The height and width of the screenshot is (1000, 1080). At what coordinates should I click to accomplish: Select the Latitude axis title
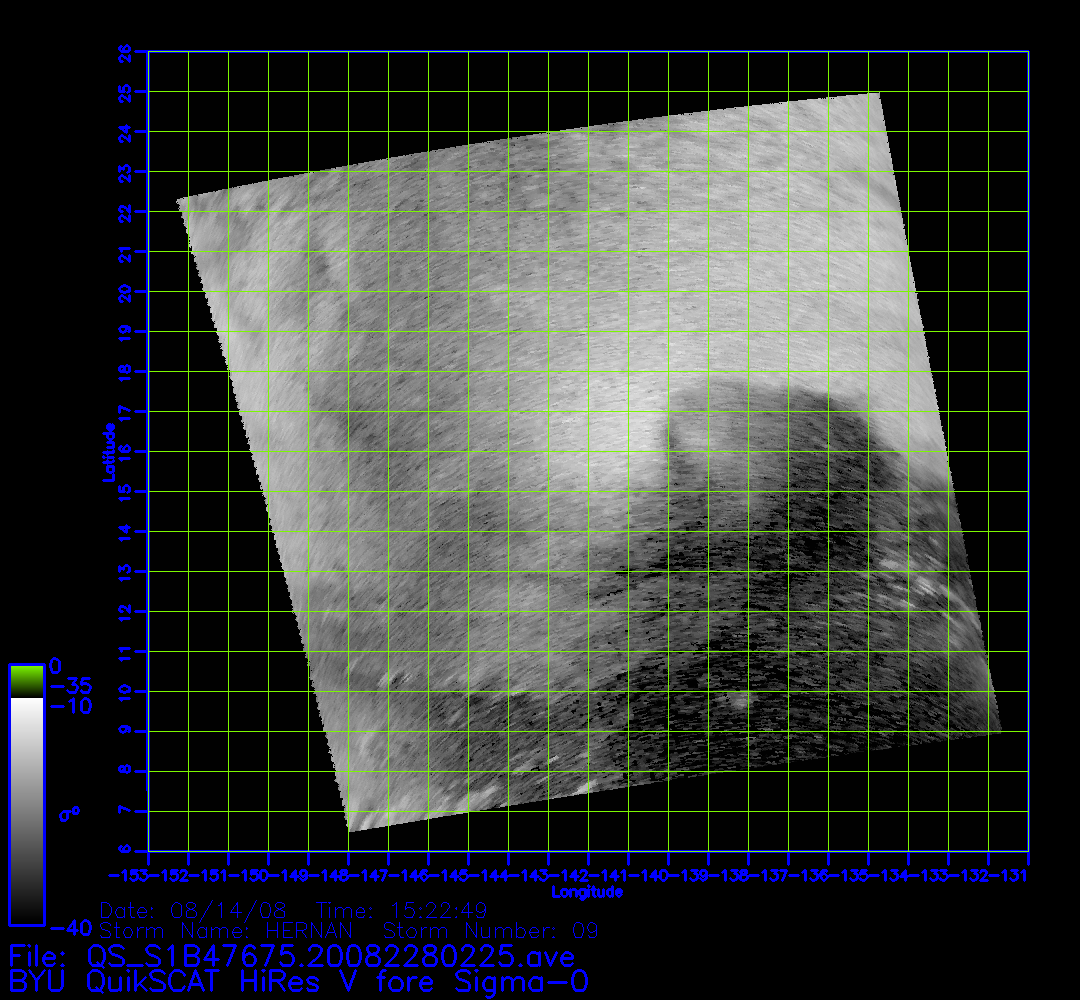[106, 452]
